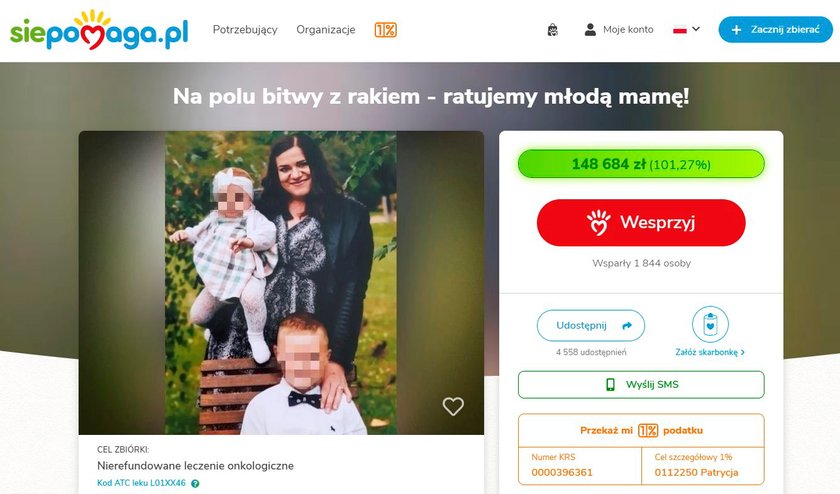Click the Przekaż mi 1% podatku box
This screenshot has width=840, height=494.
[x=641, y=430]
